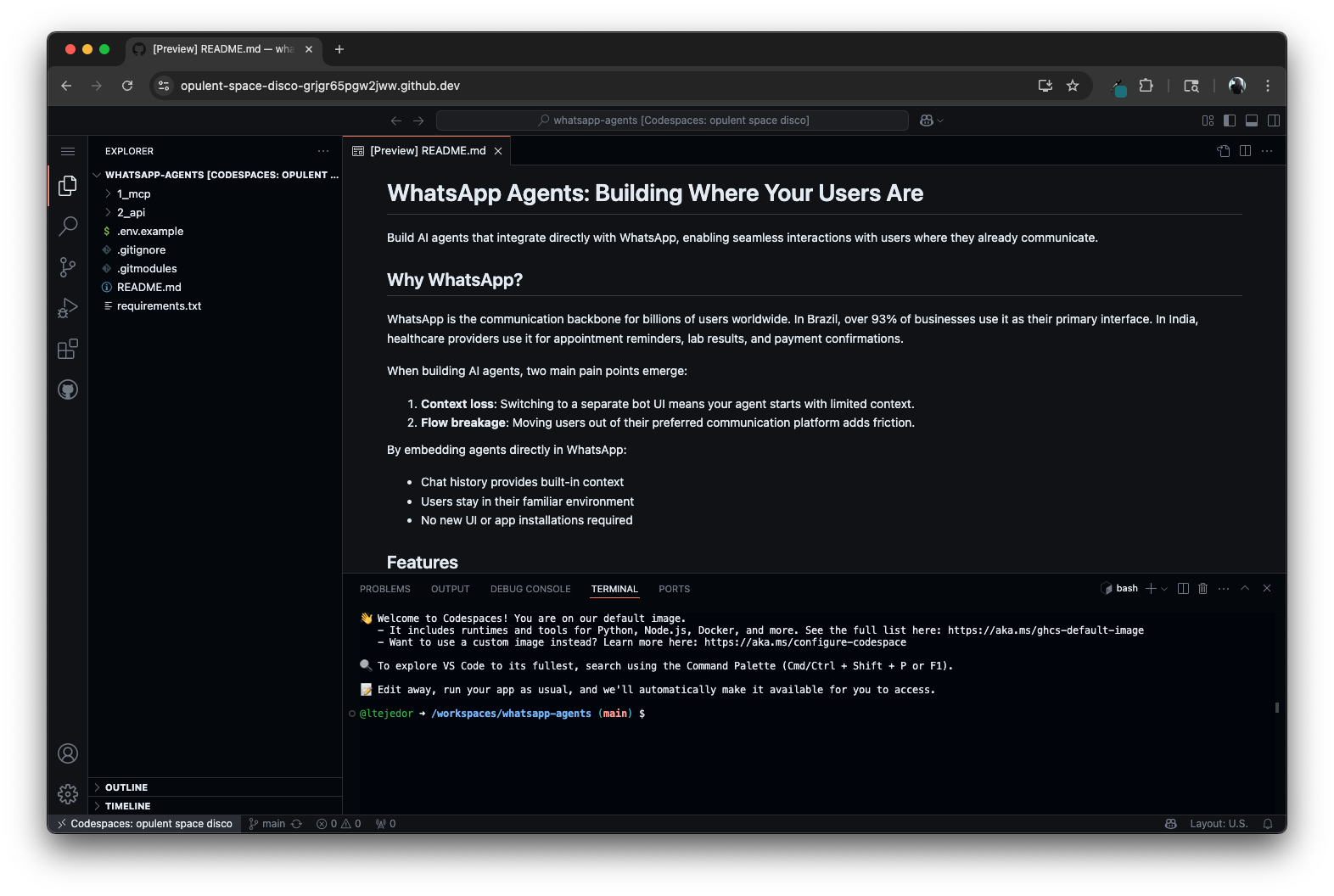This screenshot has height=896, width=1334.
Task: Open the Run and Debug view
Action: (x=68, y=308)
